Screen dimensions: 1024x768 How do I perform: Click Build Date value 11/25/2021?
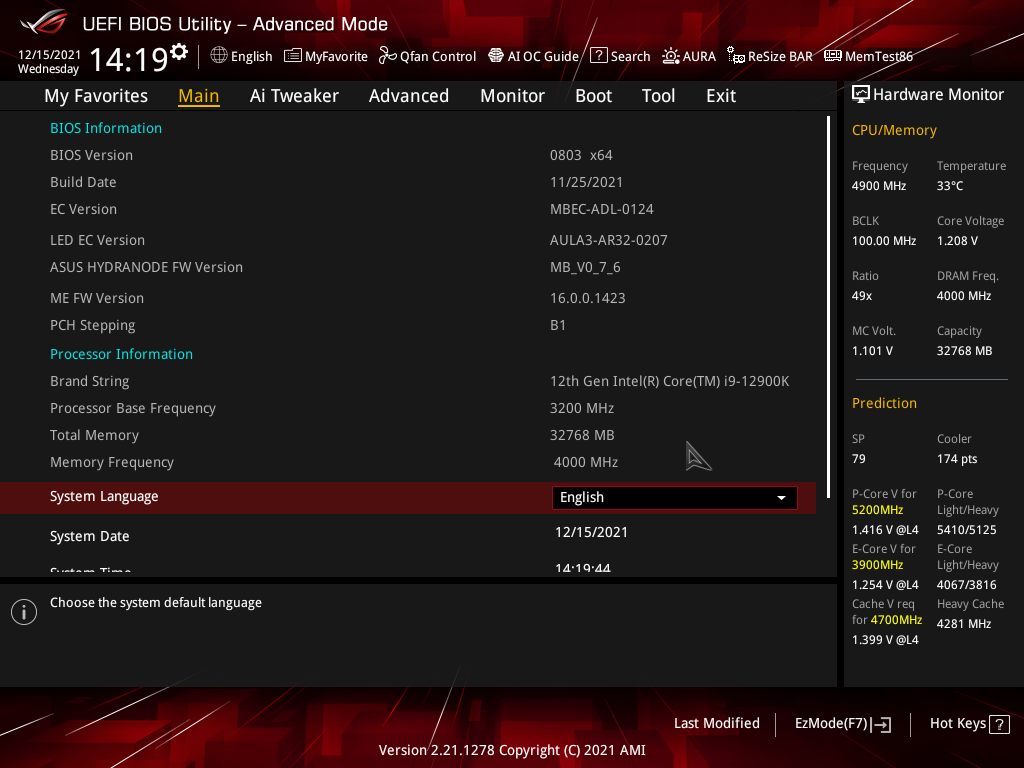(x=586, y=182)
